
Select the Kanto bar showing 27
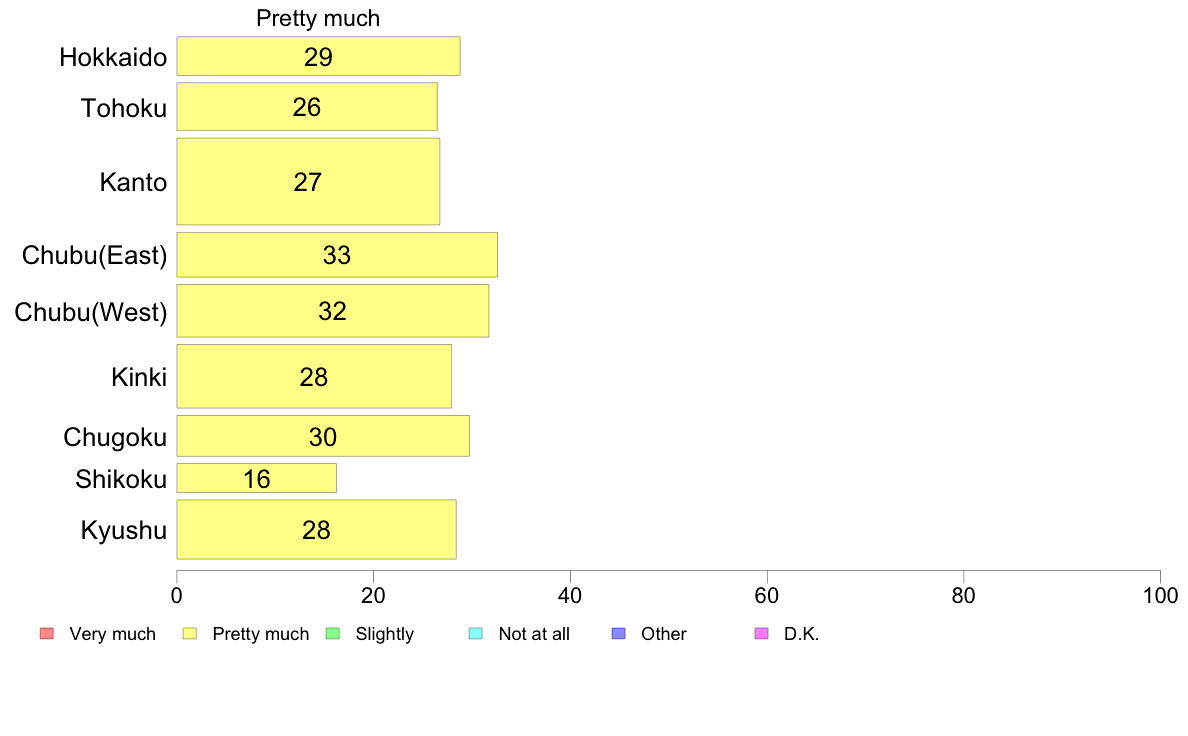308,181
